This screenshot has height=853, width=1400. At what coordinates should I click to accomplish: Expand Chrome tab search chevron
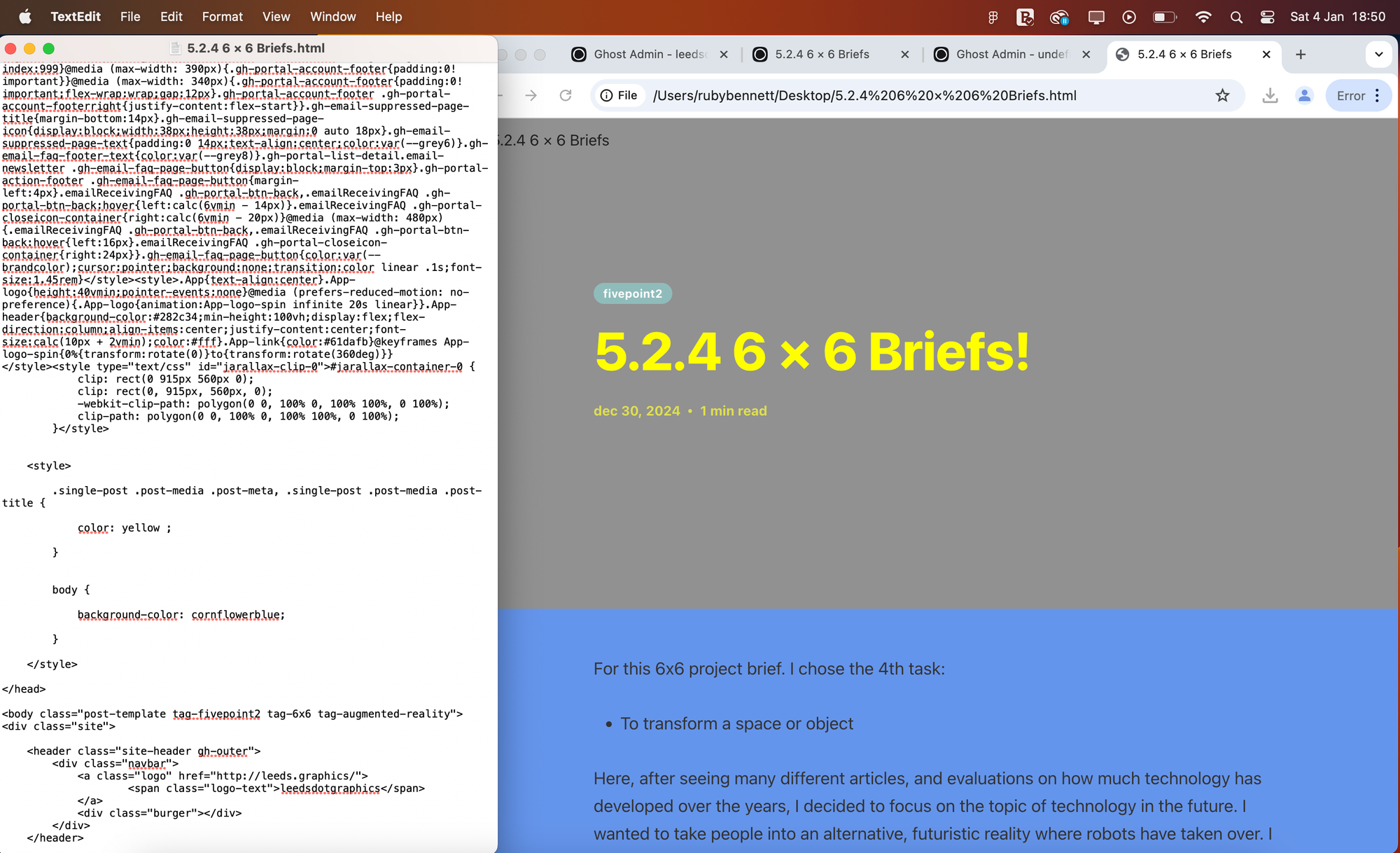point(1378,54)
